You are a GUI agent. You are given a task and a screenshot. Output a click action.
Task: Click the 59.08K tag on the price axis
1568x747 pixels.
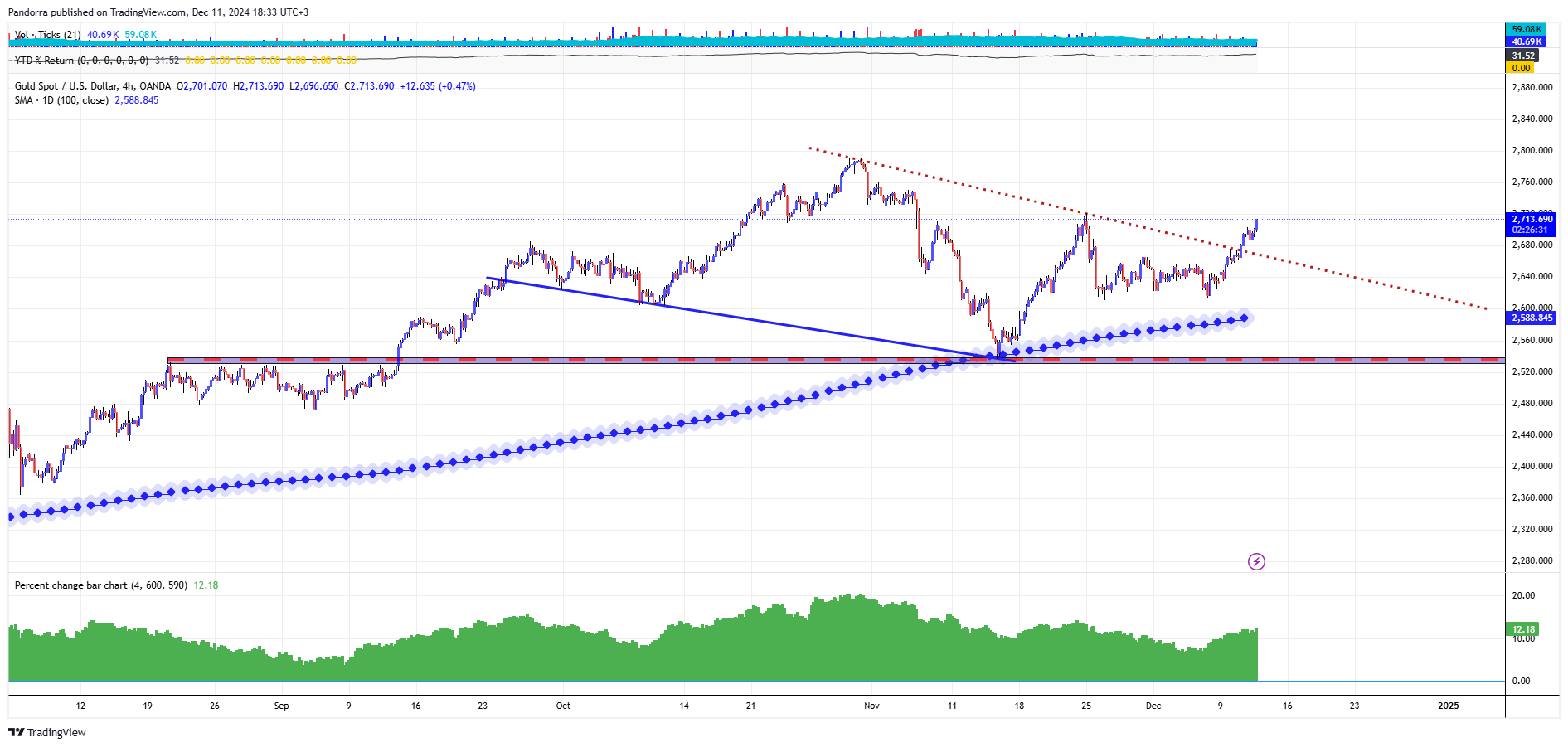coord(1526,29)
